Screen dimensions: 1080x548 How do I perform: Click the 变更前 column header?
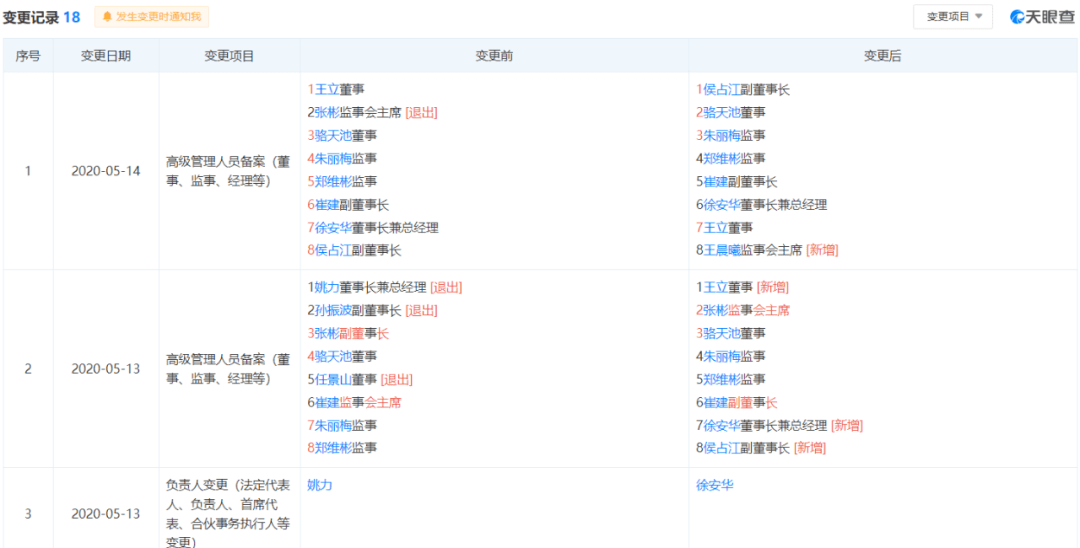tap(495, 56)
